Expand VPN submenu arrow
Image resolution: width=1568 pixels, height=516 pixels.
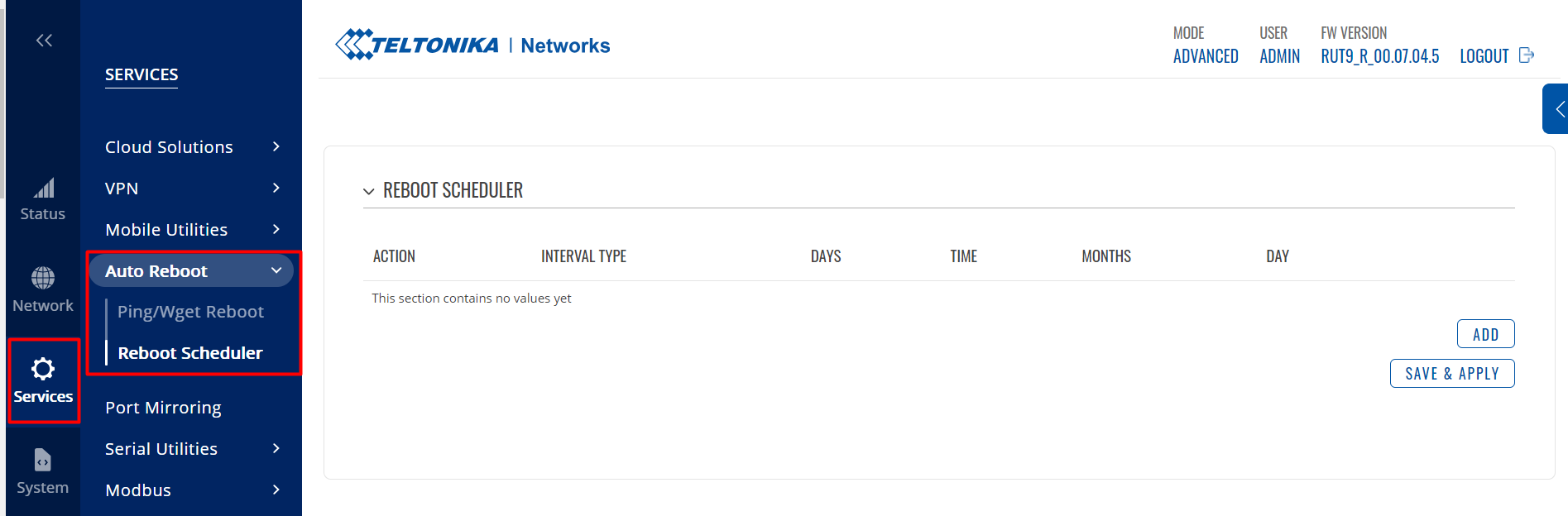click(x=276, y=188)
